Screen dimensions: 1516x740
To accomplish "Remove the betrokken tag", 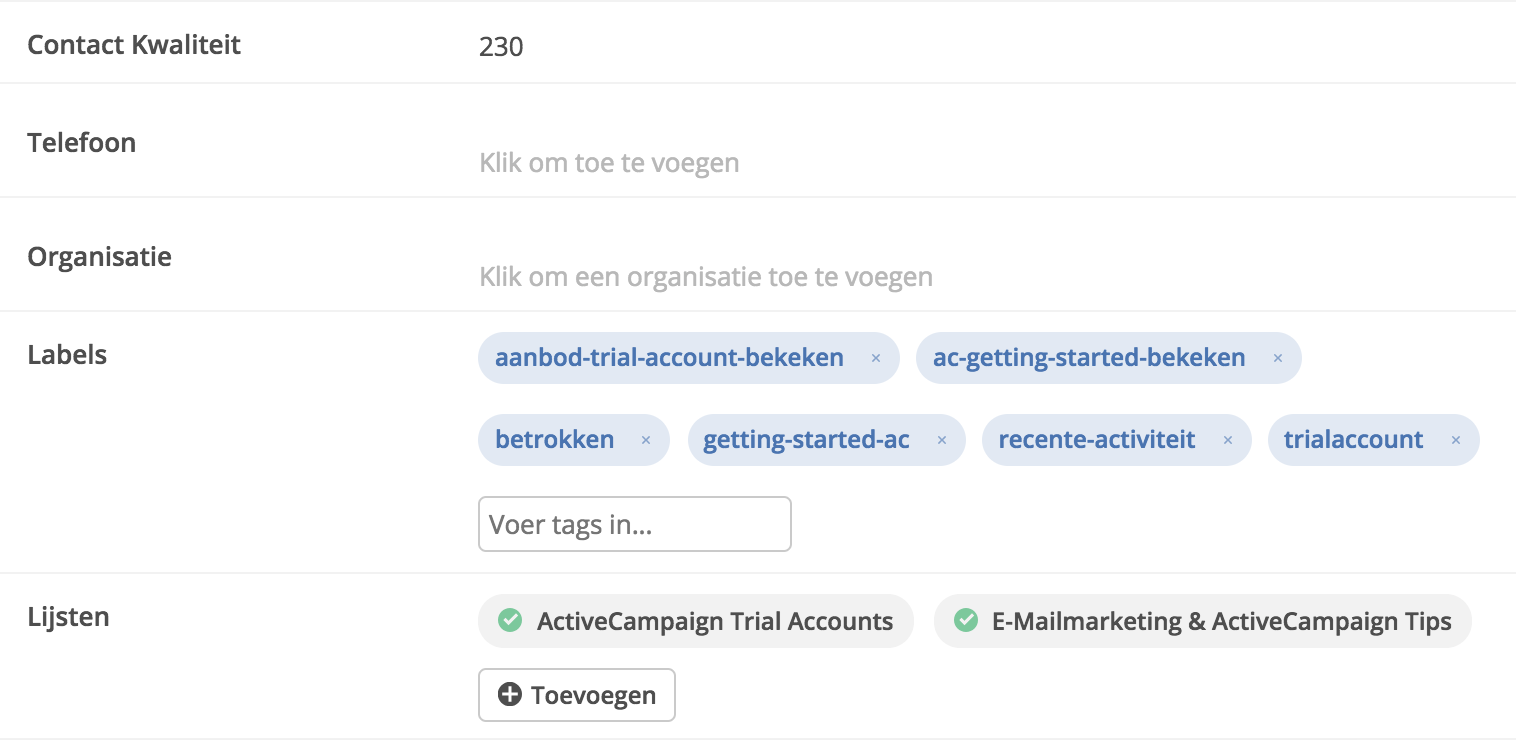I will pyautogui.click(x=645, y=440).
